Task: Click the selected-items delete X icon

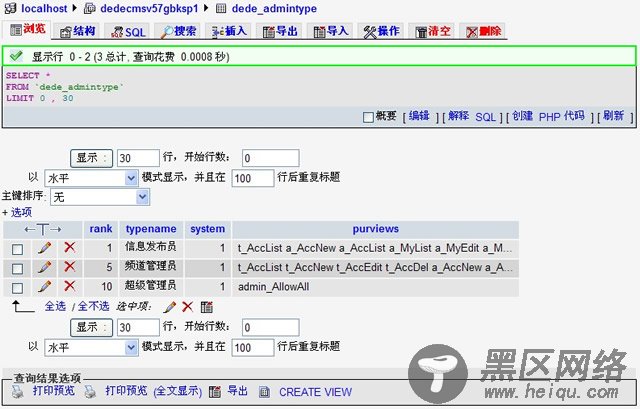Action: coord(187,307)
